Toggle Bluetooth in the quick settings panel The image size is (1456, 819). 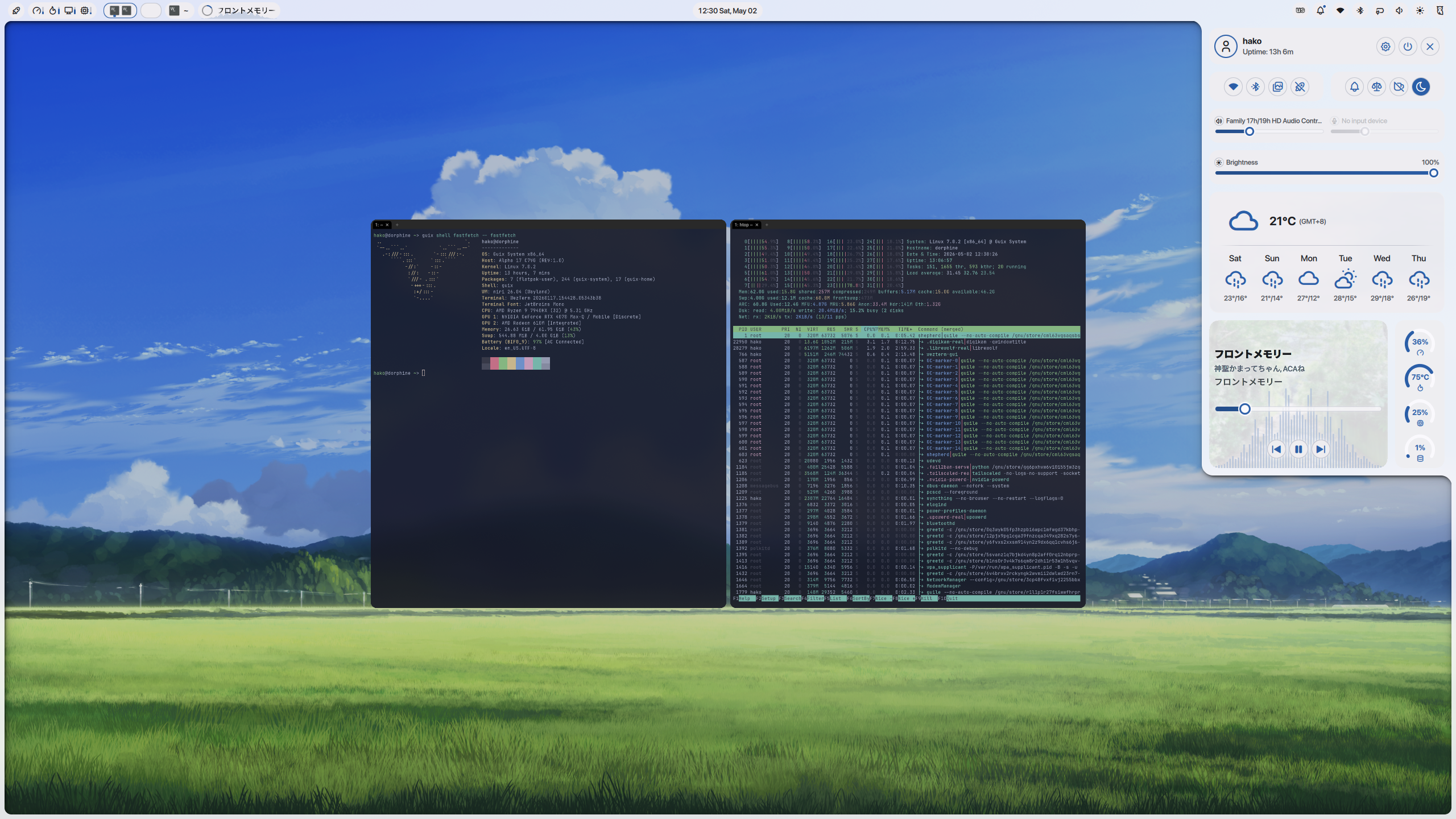pyautogui.click(x=1255, y=86)
